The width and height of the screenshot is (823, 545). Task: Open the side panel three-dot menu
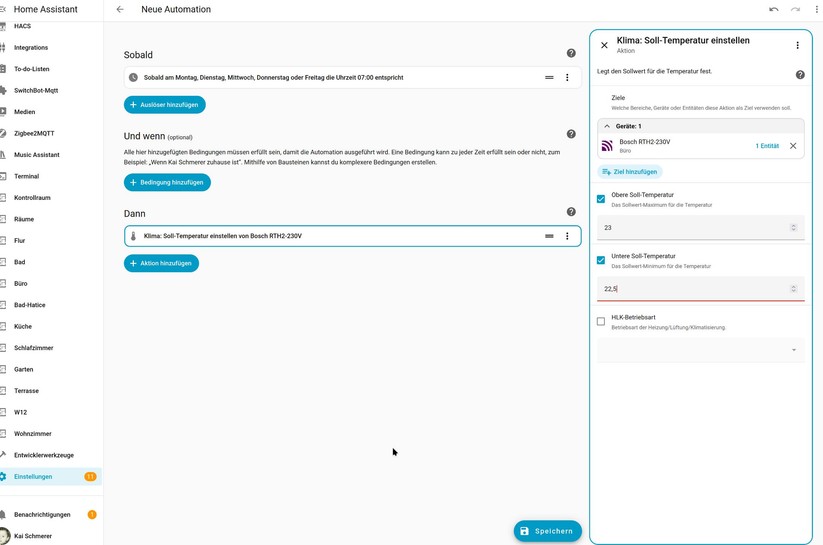[797, 45]
